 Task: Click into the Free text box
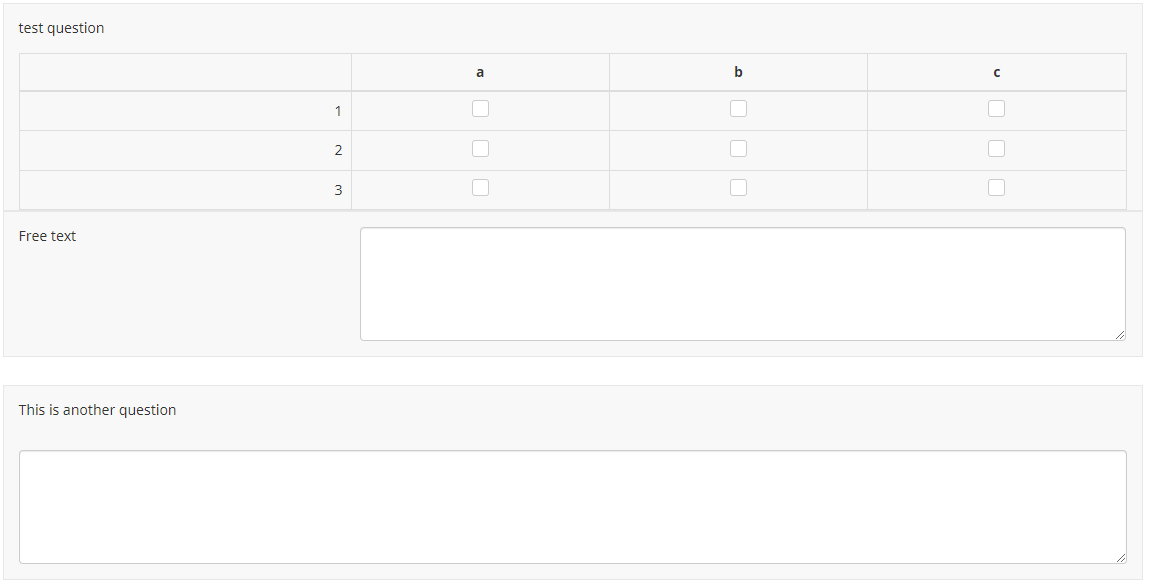click(x=742, y=284)
